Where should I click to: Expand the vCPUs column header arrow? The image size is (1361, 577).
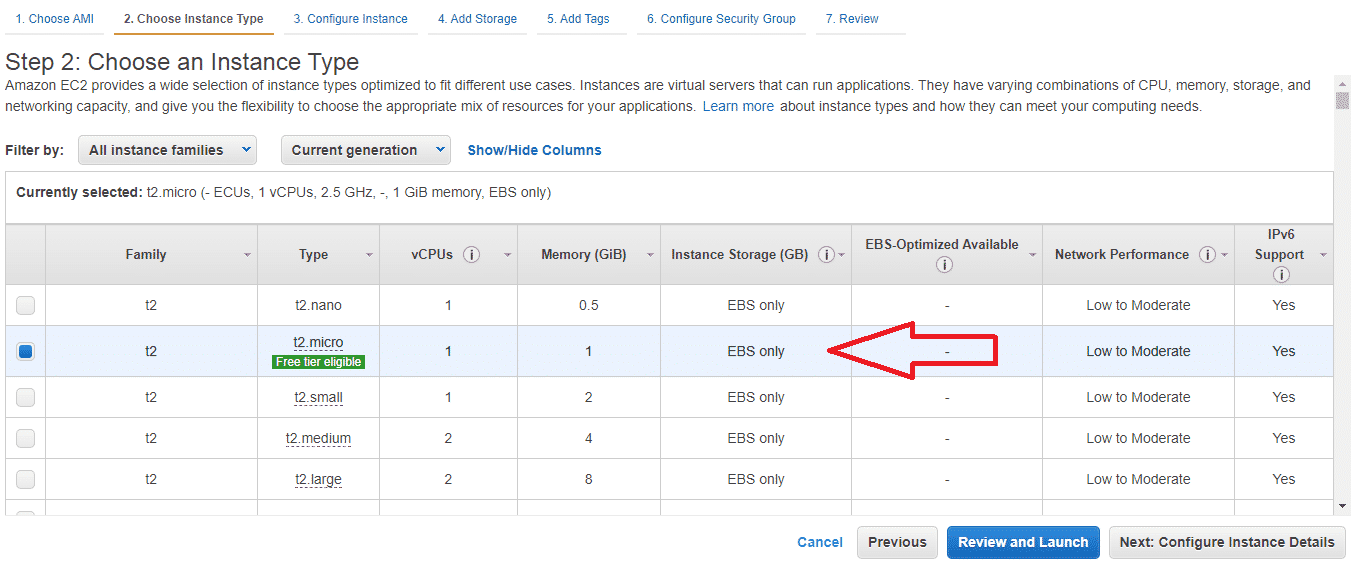pyautogui.click(x=507, y=255)
